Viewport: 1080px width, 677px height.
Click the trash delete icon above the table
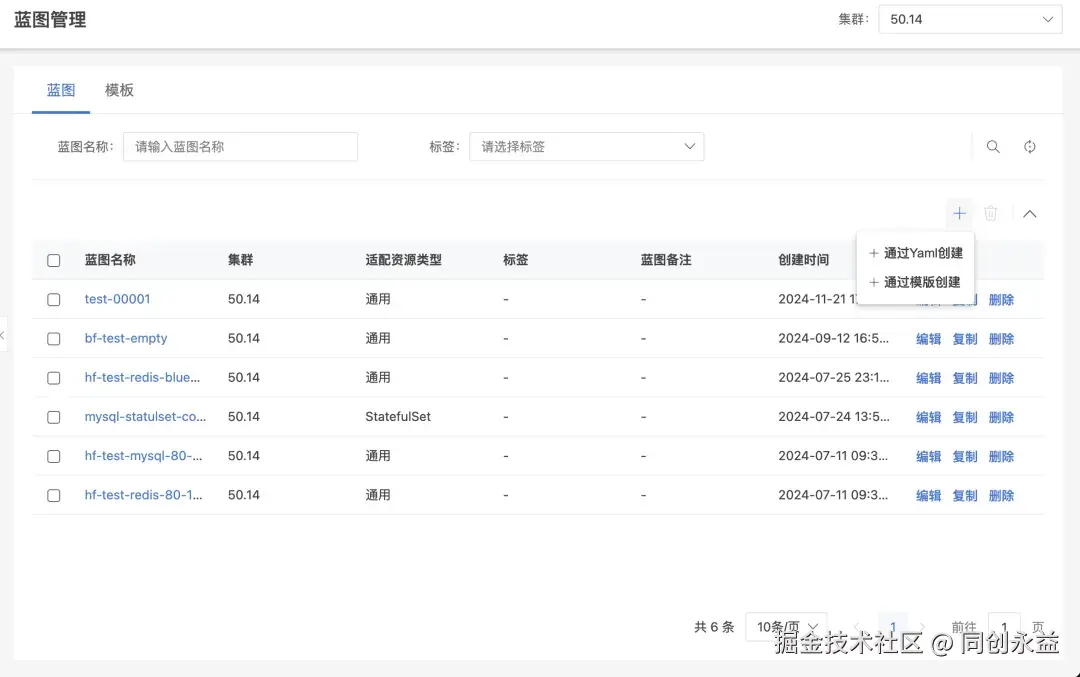pos(991,213)
